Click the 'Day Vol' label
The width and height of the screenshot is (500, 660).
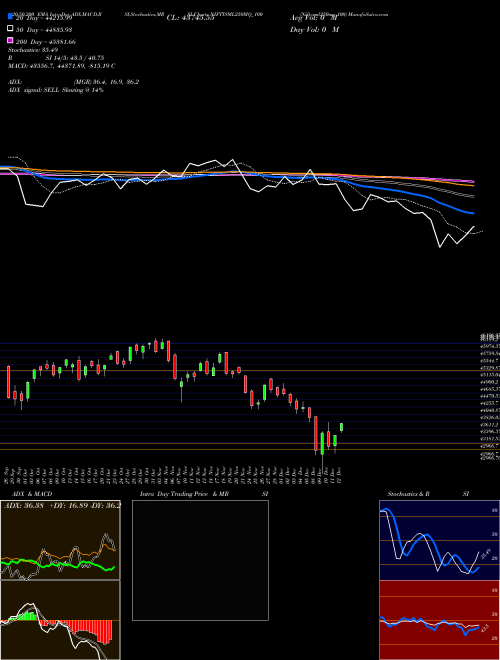314,29
